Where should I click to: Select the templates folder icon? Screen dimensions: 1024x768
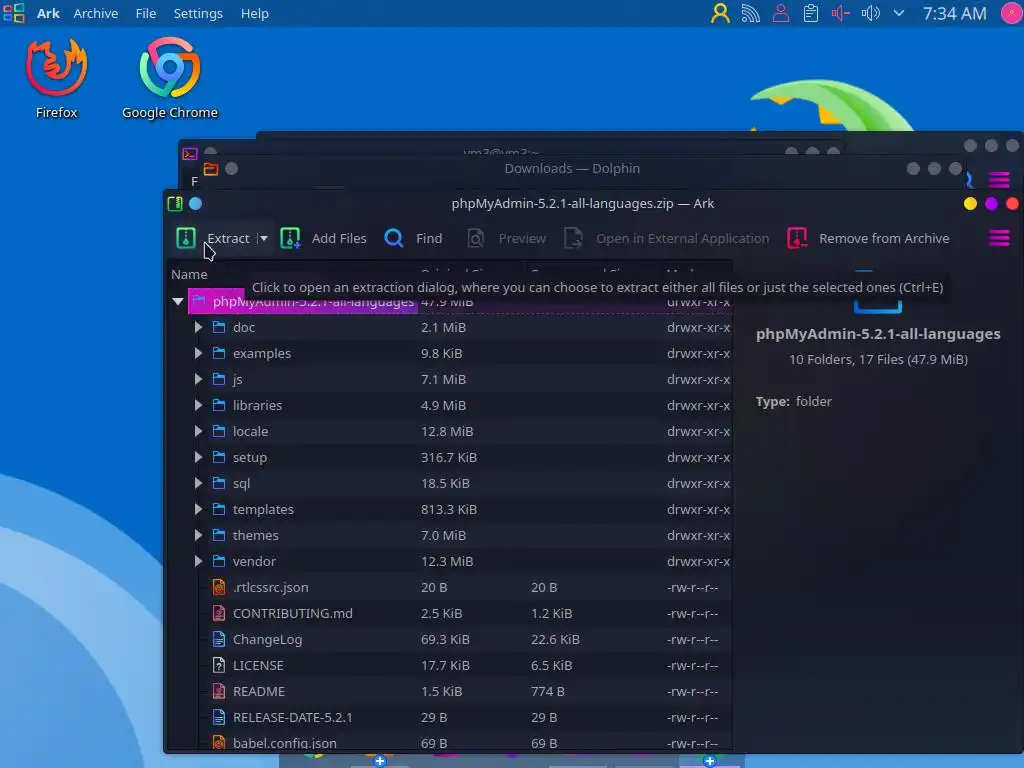pyautogui.click(x=219, y=509)
